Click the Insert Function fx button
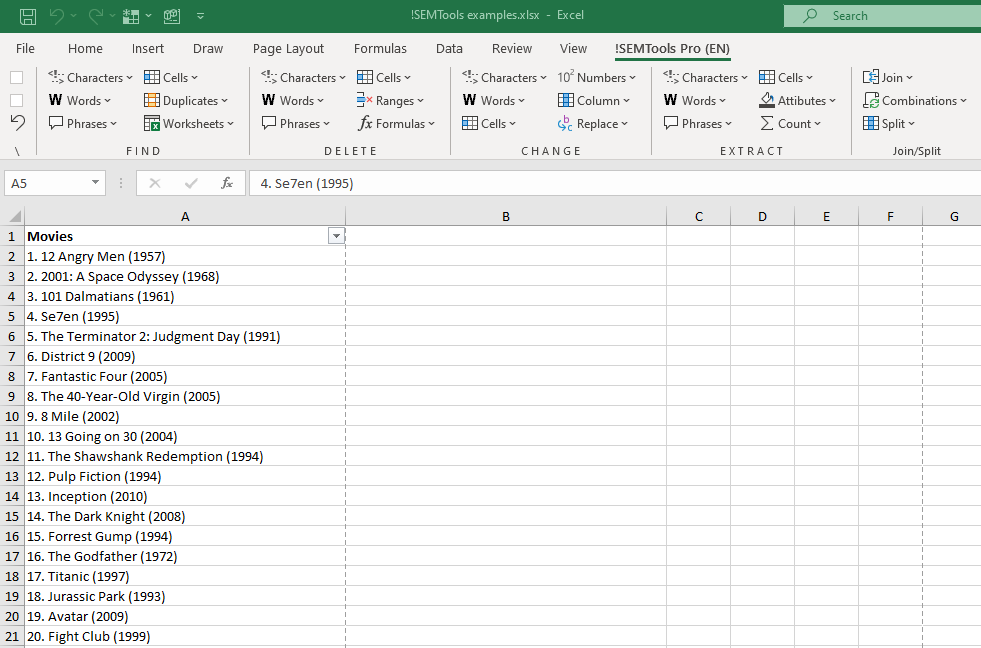Image resolution: width=981 pixels, height=648 pixels. click(x=226, y=183)
